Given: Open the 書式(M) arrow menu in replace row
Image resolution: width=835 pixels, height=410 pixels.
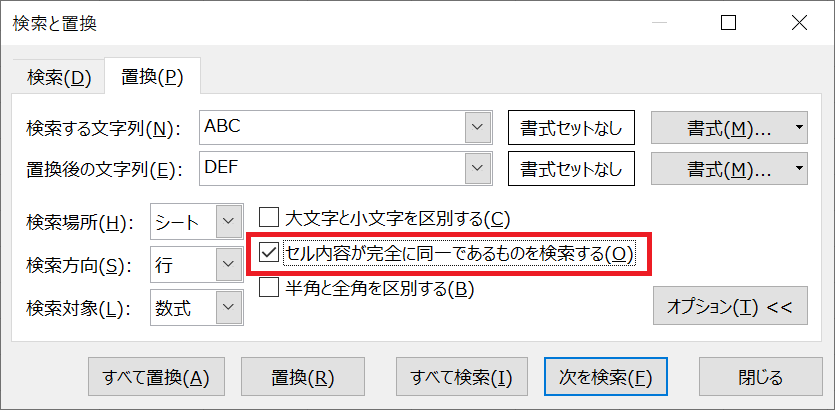Looking at the screenshot, I should [799, 168].
